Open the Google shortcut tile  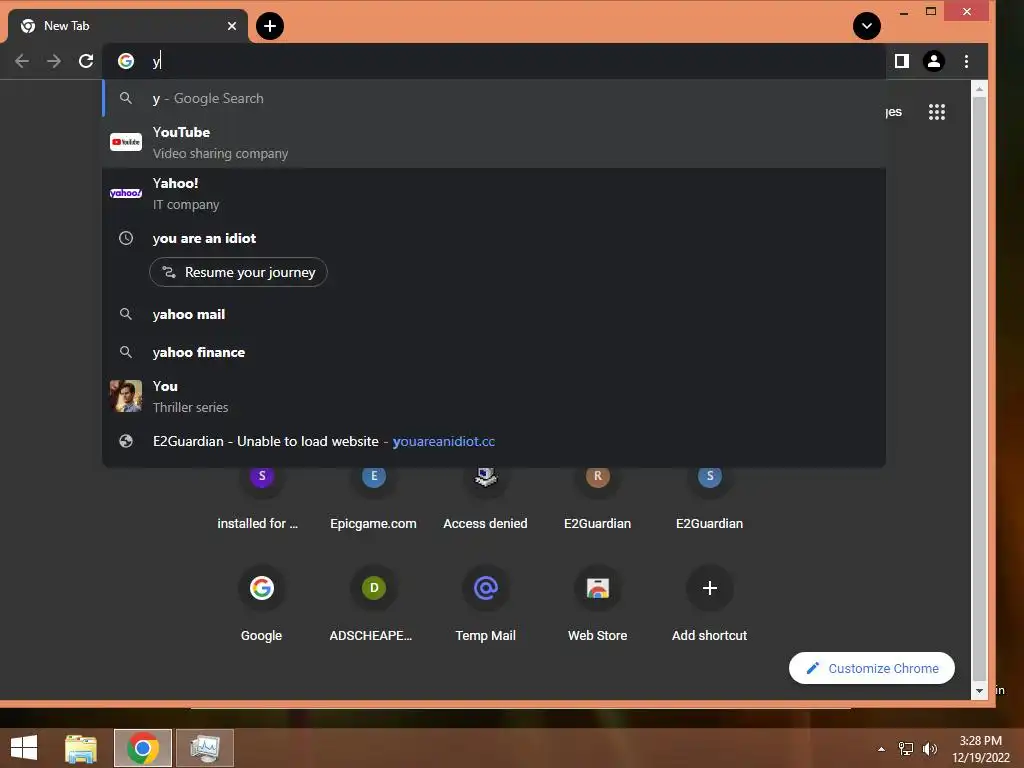[261, 603]
